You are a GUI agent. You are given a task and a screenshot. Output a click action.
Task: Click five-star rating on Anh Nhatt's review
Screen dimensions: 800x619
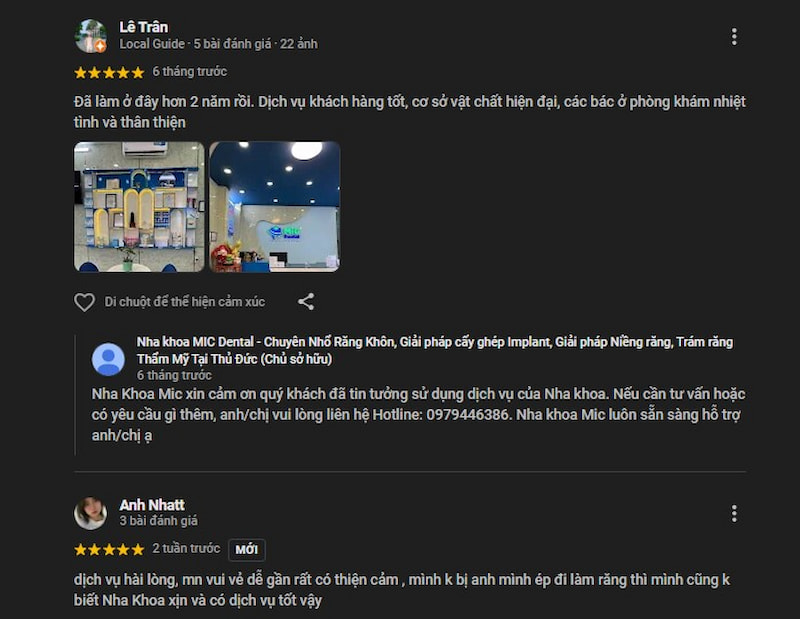pos(109,549)
